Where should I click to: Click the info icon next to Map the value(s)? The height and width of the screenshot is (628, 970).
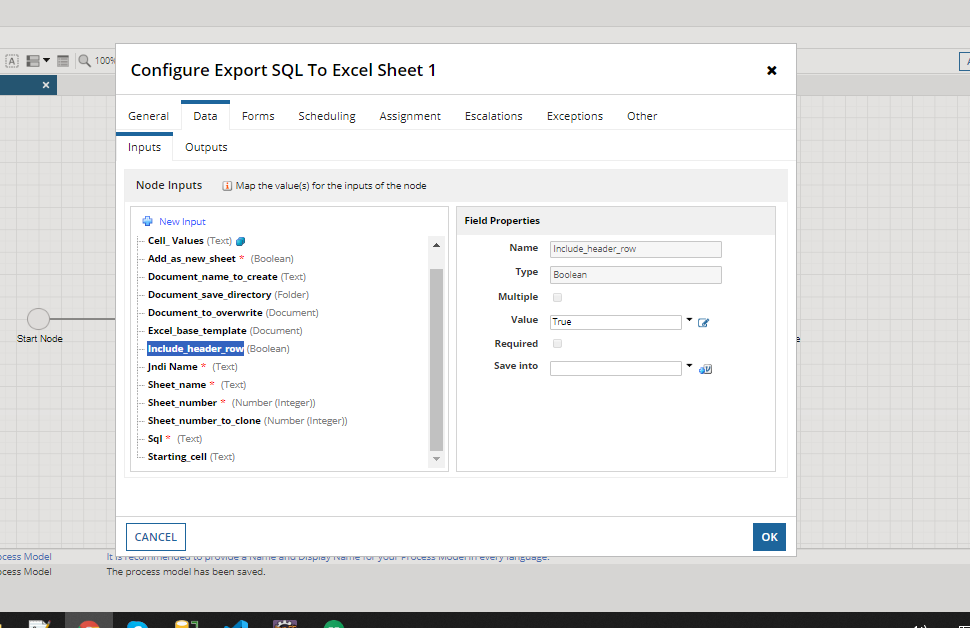point(227,186)
